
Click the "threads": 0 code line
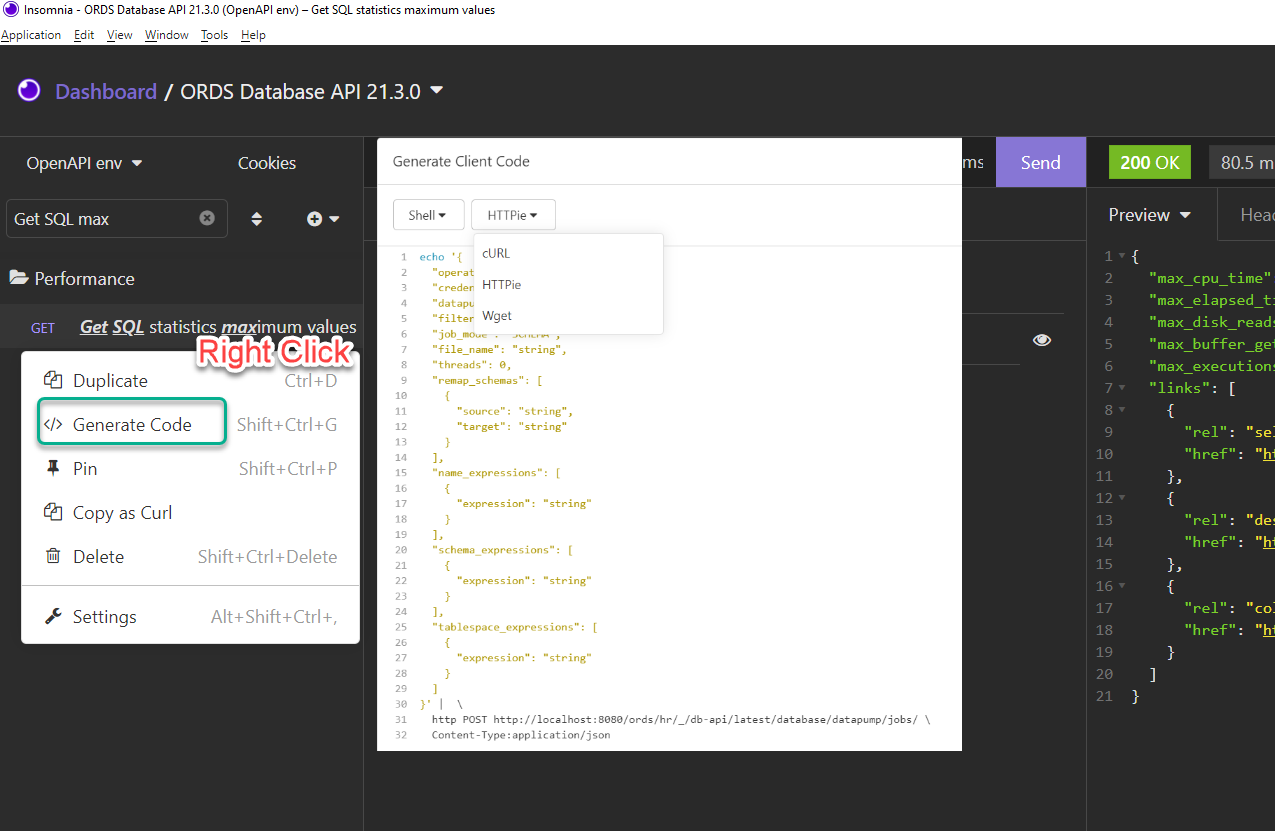pyautogui.click(x=471, y=365)
